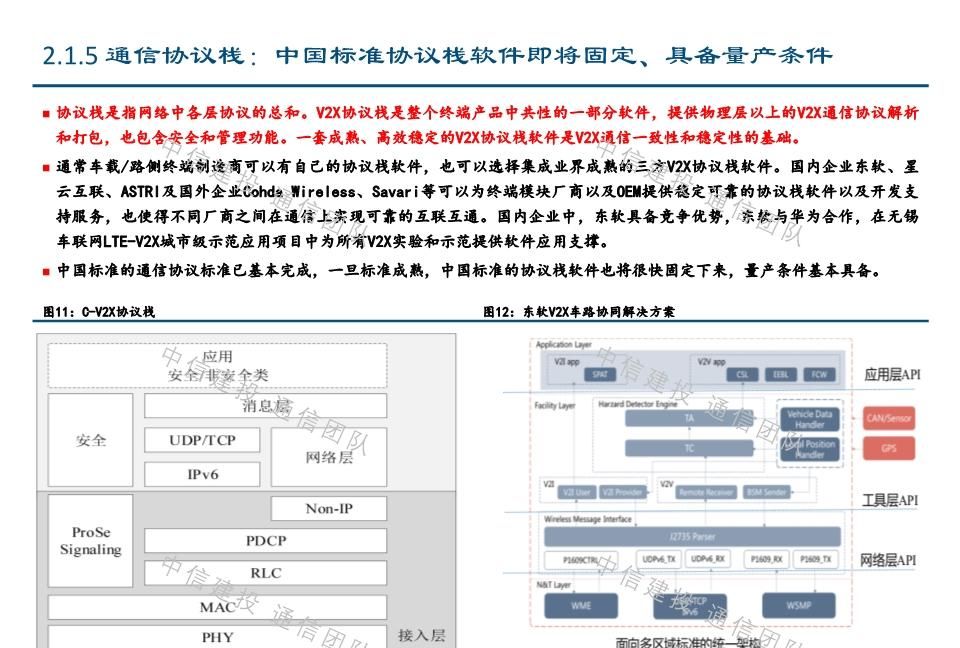
Task: Click the 'Application Layer' label
Action: (563, 344)
